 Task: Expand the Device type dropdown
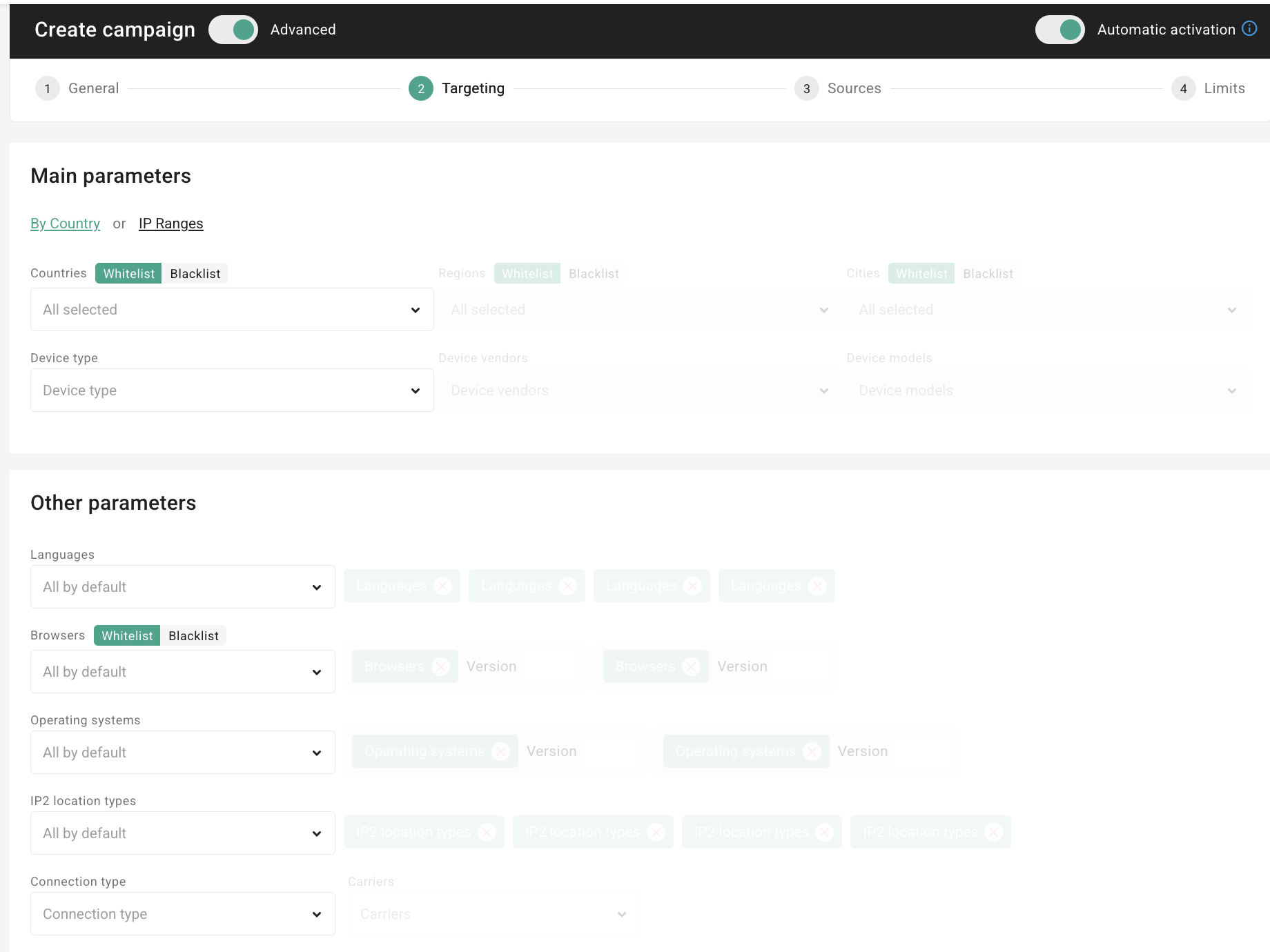(231, 390)
